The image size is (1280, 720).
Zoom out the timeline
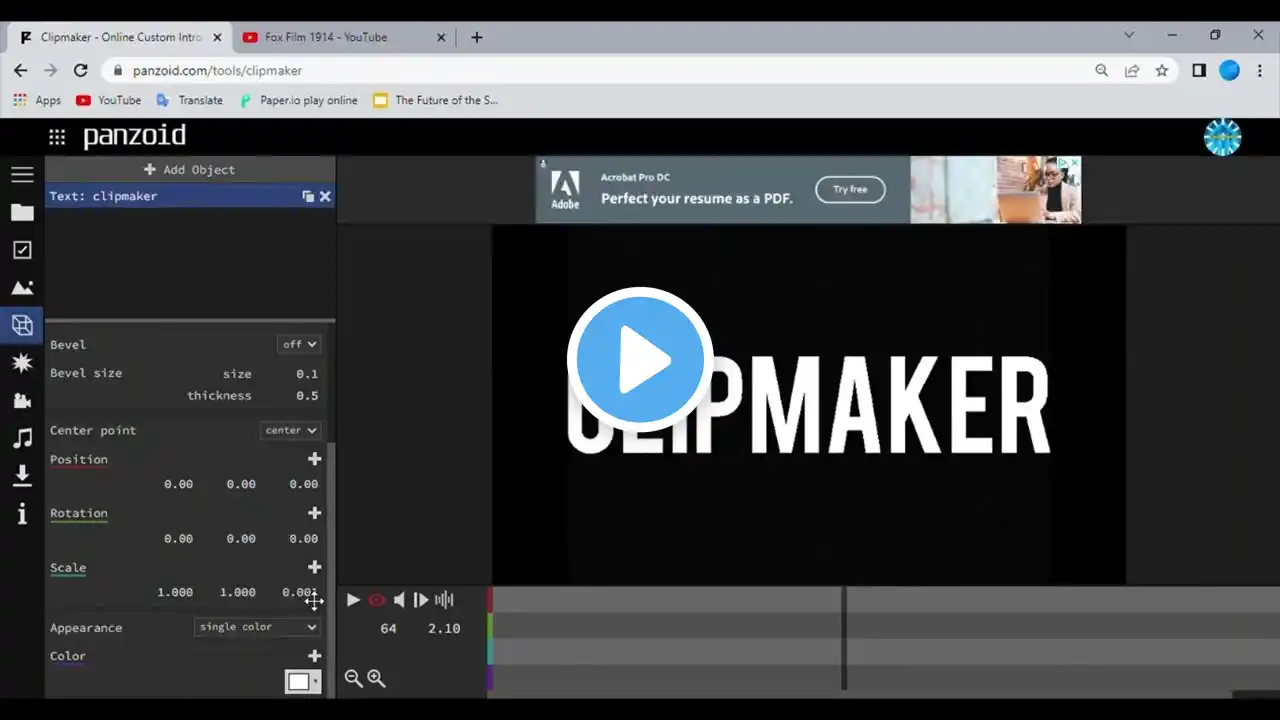pos(353,679)
